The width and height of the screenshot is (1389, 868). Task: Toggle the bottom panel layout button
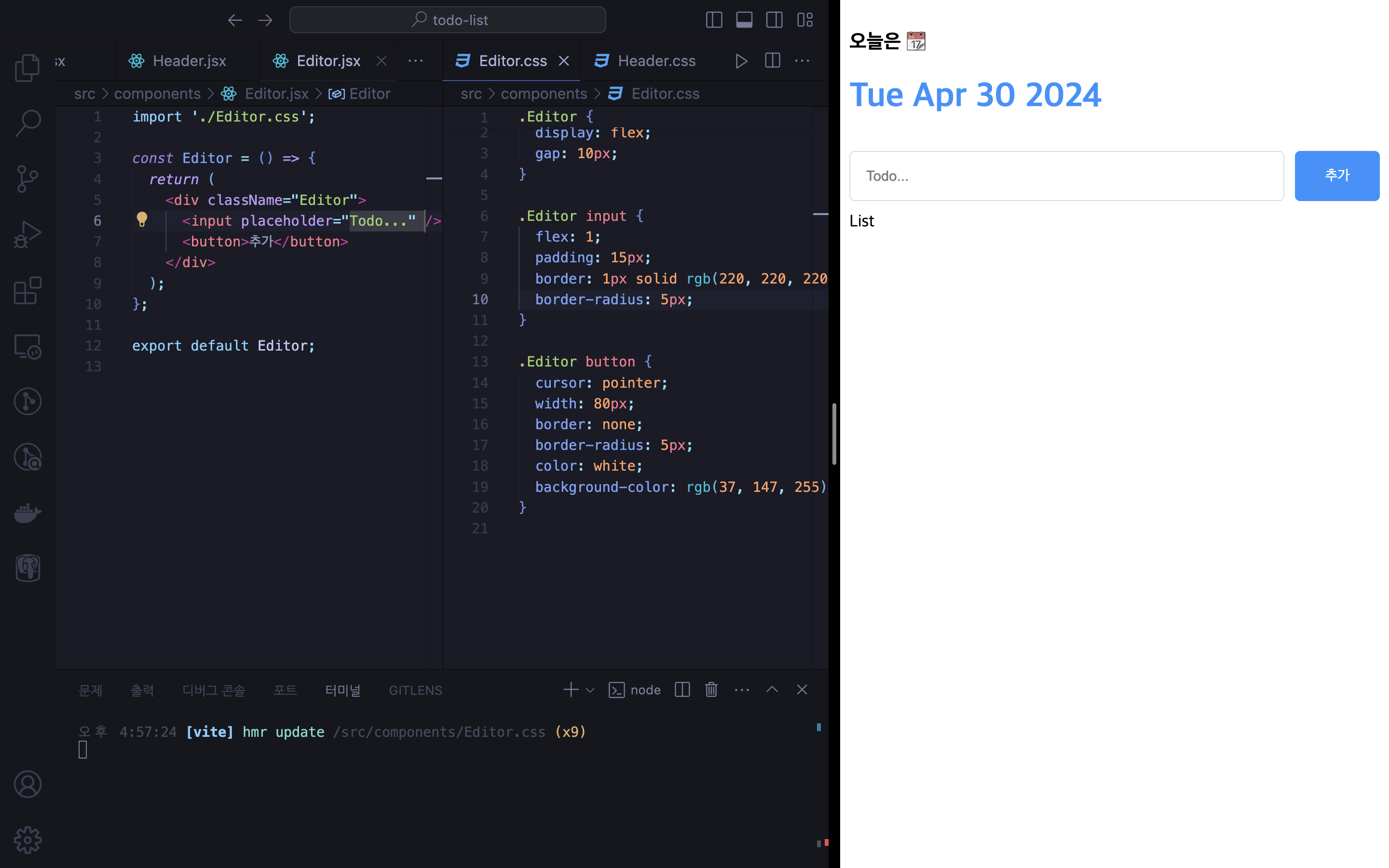tap(744, 20)
